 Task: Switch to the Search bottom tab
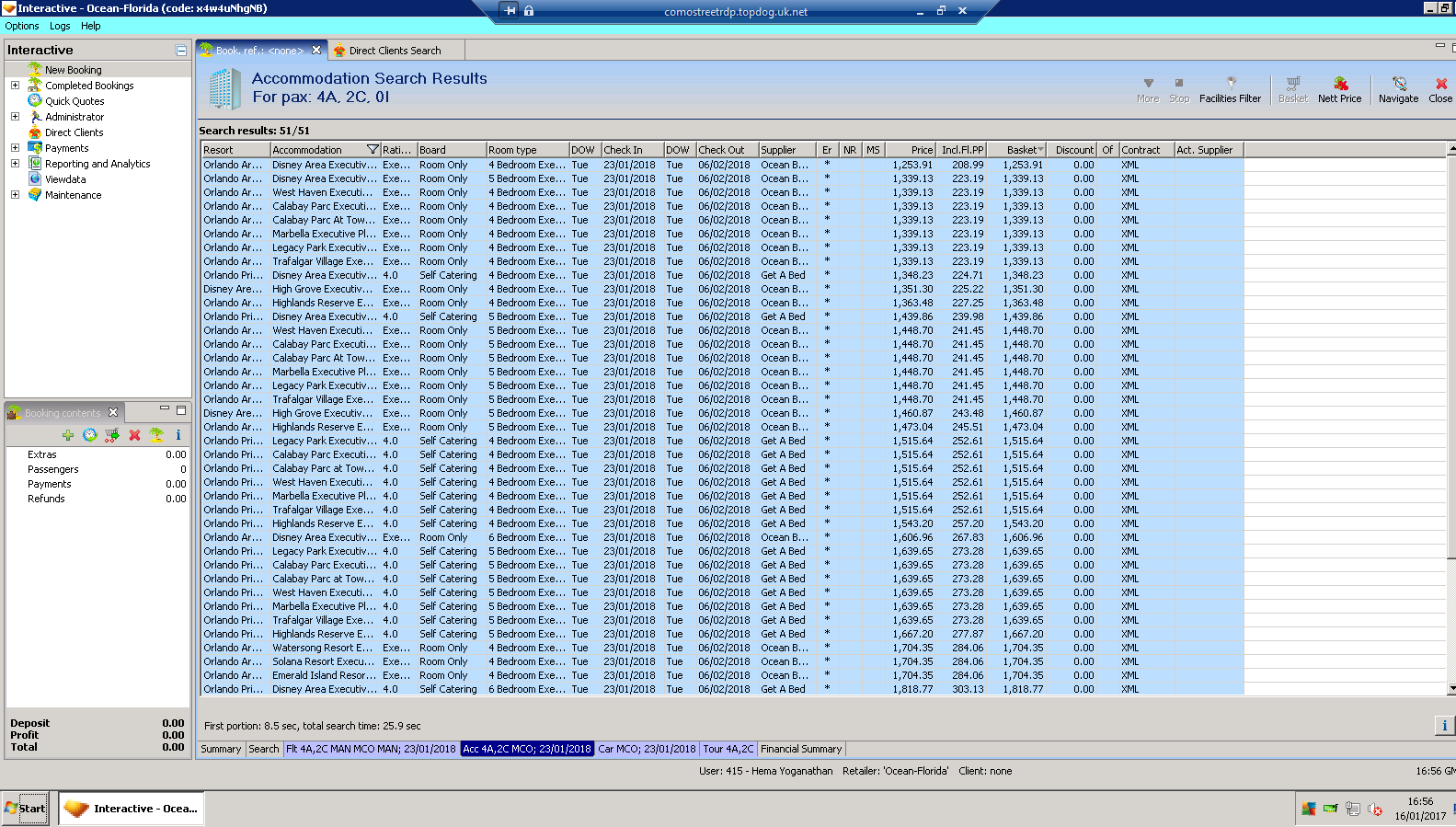point(263,749)
